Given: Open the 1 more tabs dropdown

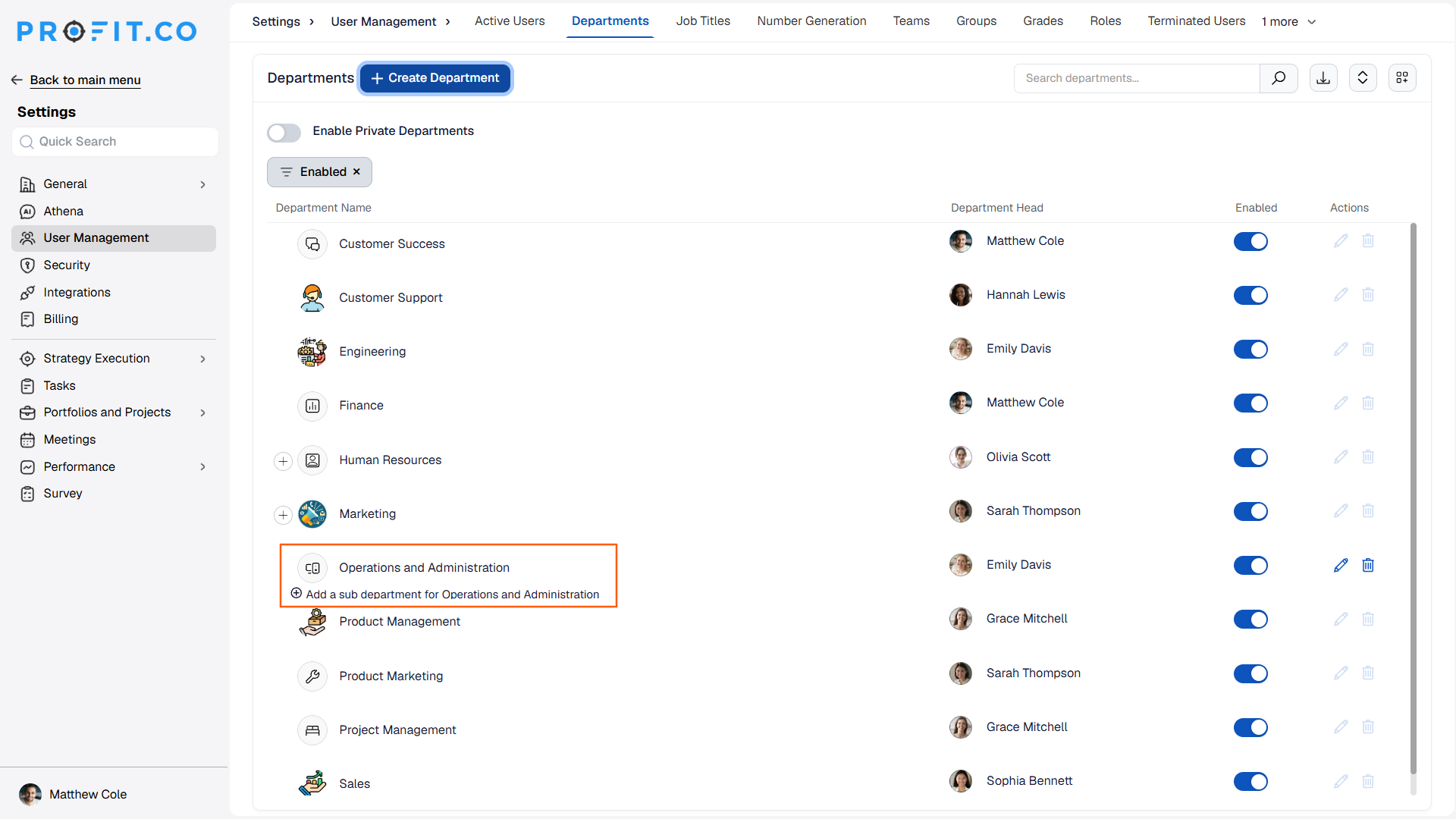Looking at the screenshot, I should 1288,21.
